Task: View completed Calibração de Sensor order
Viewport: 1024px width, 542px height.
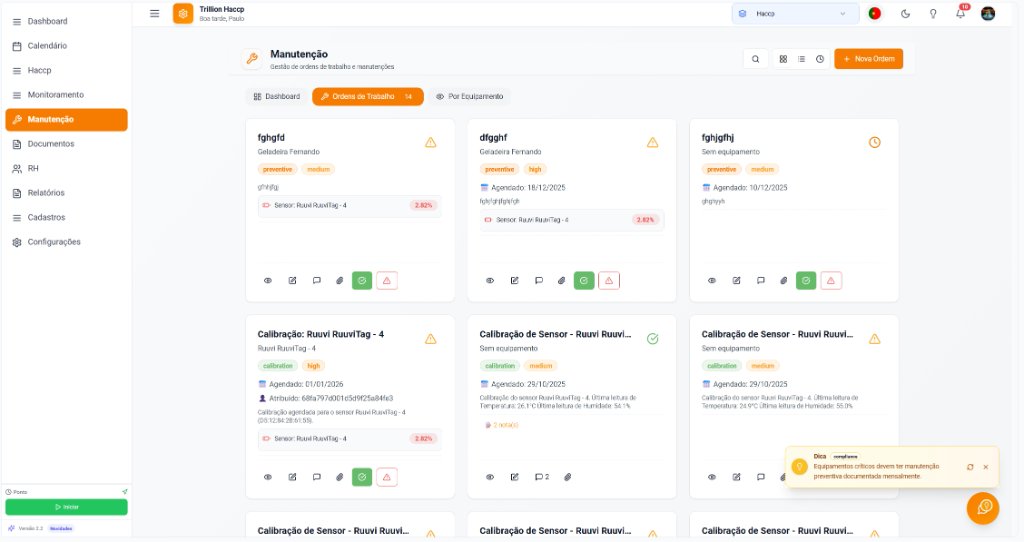Action: pos(490,477)
